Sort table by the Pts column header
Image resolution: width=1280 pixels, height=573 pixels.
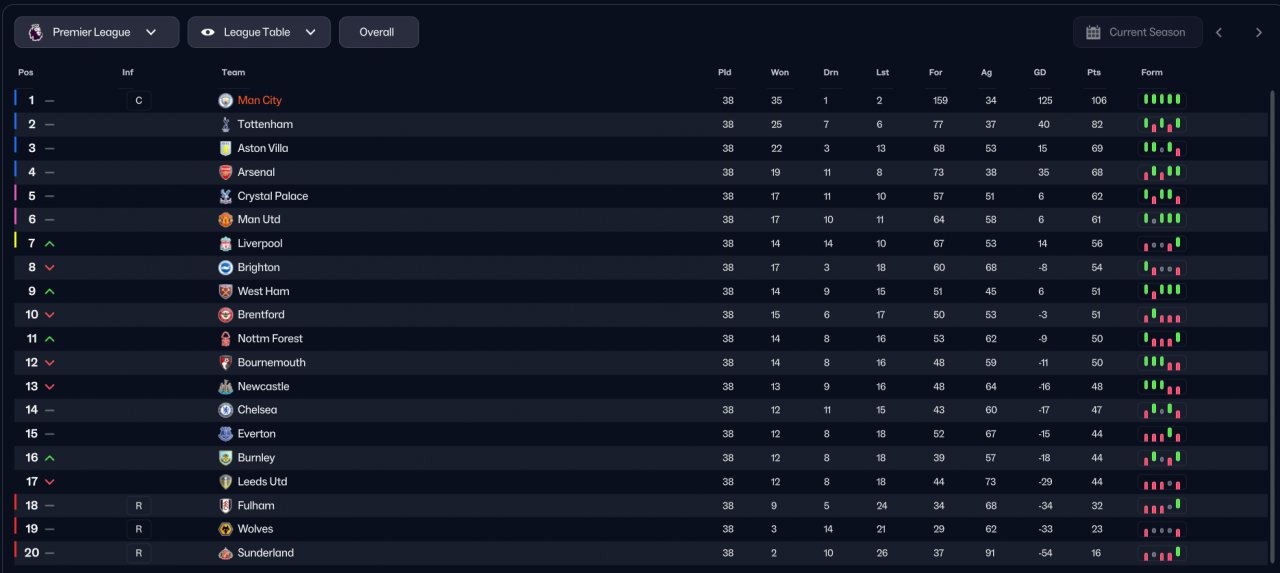point(1093,72)
